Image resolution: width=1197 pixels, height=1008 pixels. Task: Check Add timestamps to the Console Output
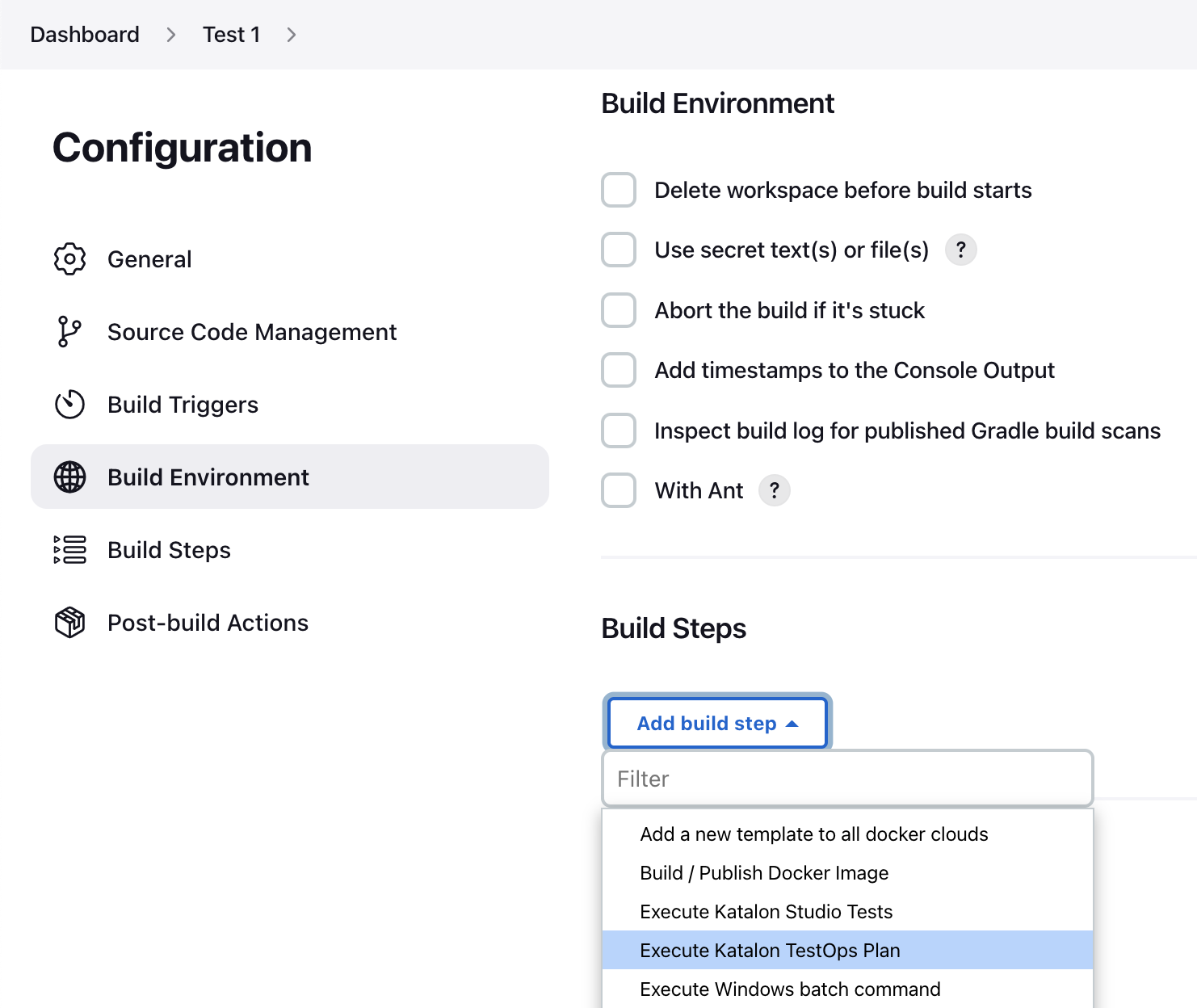tap(618, 370)
